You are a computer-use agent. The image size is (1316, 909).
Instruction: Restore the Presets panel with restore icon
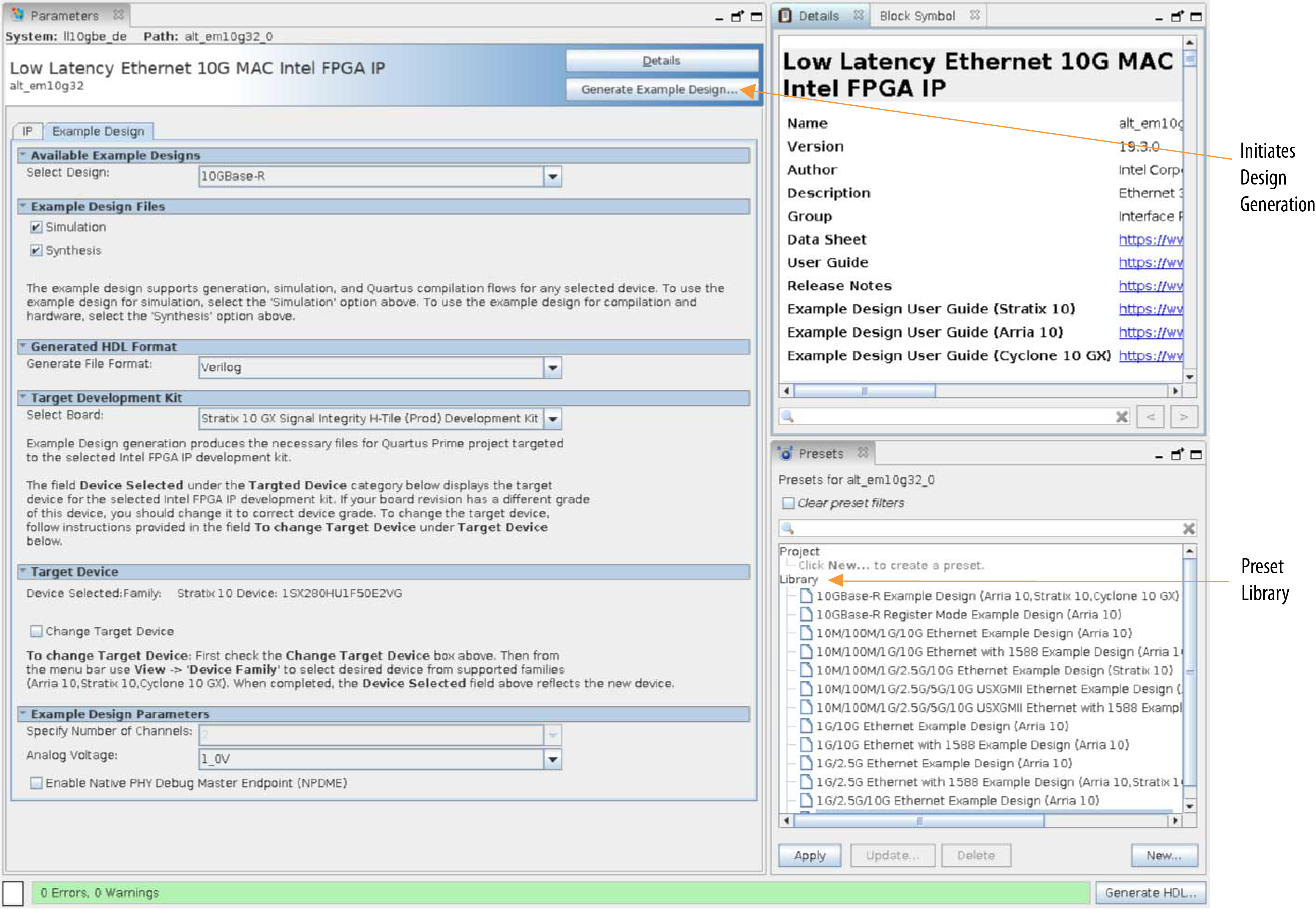point(1176,454)
